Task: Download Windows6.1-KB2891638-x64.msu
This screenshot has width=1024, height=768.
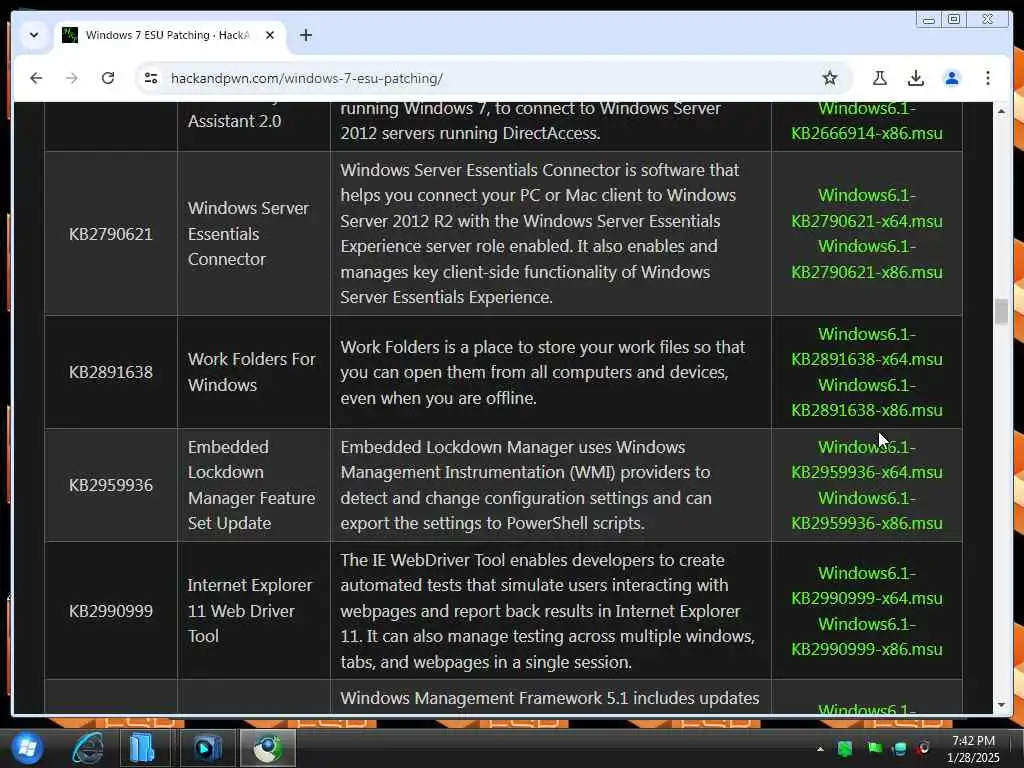Action: click(x=867, y=347)
